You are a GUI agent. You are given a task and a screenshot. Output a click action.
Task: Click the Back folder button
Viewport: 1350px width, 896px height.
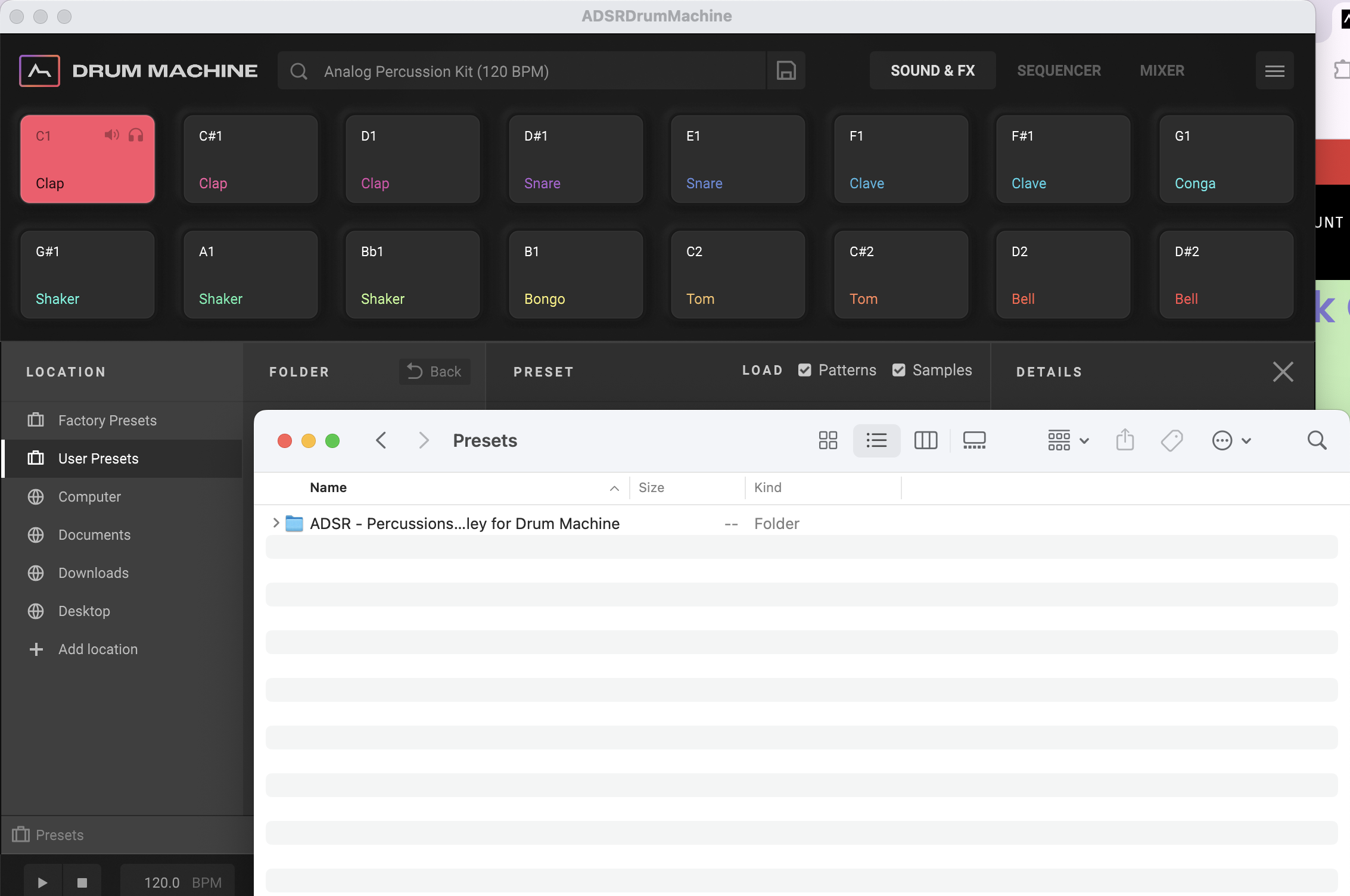[434, 372]
